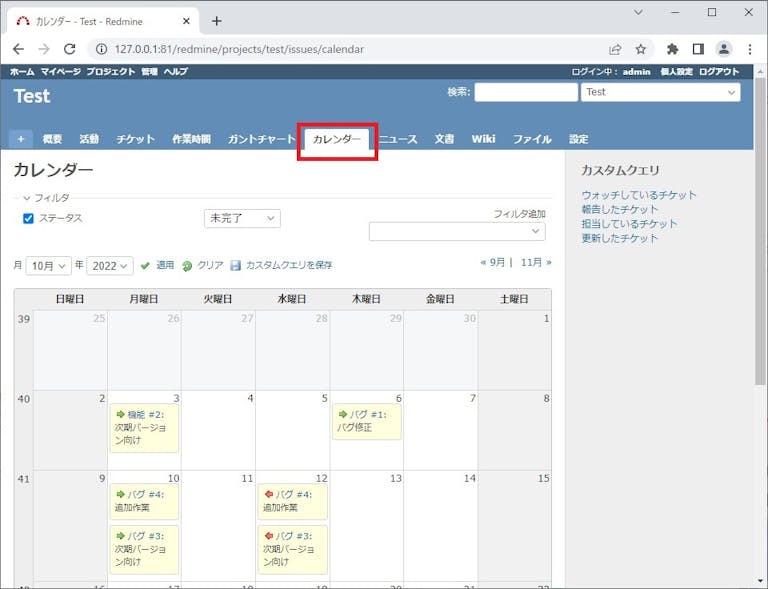Switch to the 文書 tab

tap(444, 139)
